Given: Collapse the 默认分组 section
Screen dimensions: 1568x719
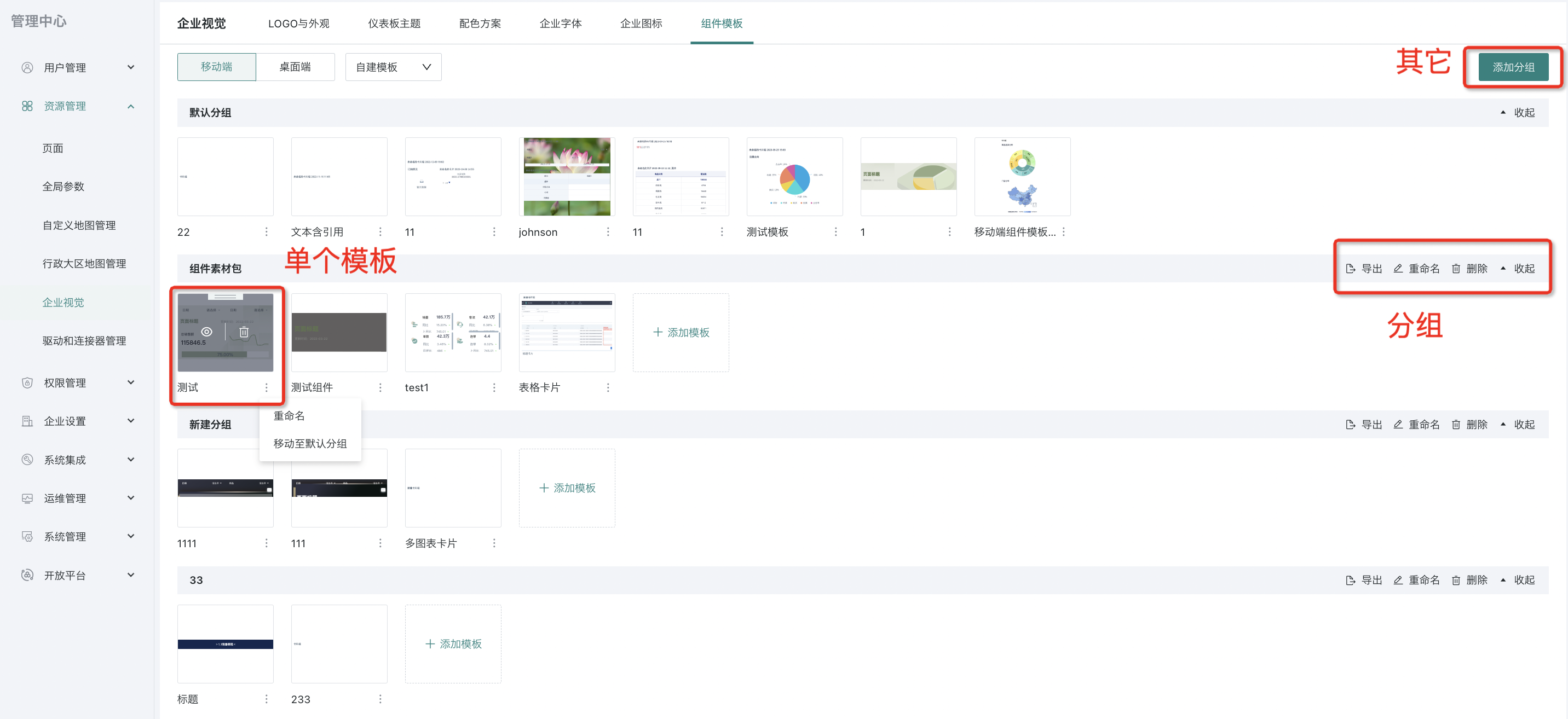Looking at the screenshot, I should pyautogui.click(x=1518, y=113).
